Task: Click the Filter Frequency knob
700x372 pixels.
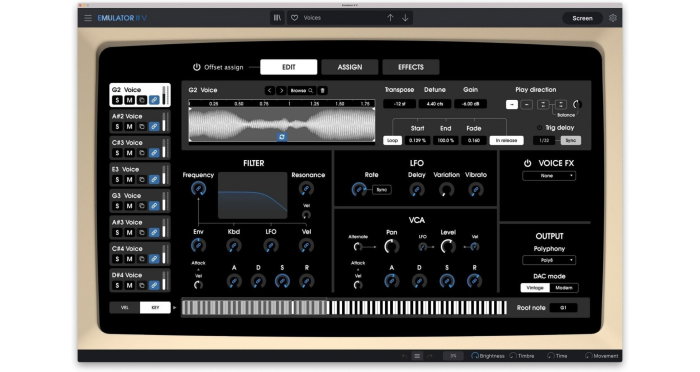Action: (198, 189)
